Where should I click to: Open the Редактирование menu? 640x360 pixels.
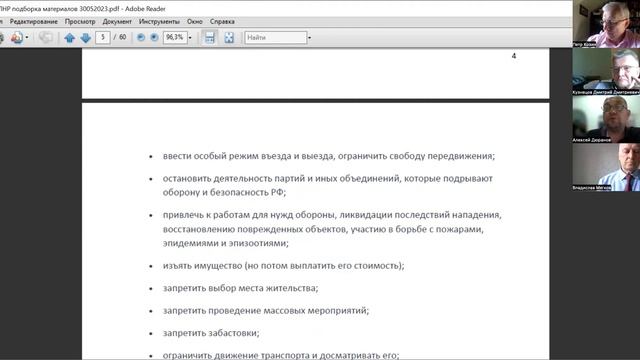point(33,22)
